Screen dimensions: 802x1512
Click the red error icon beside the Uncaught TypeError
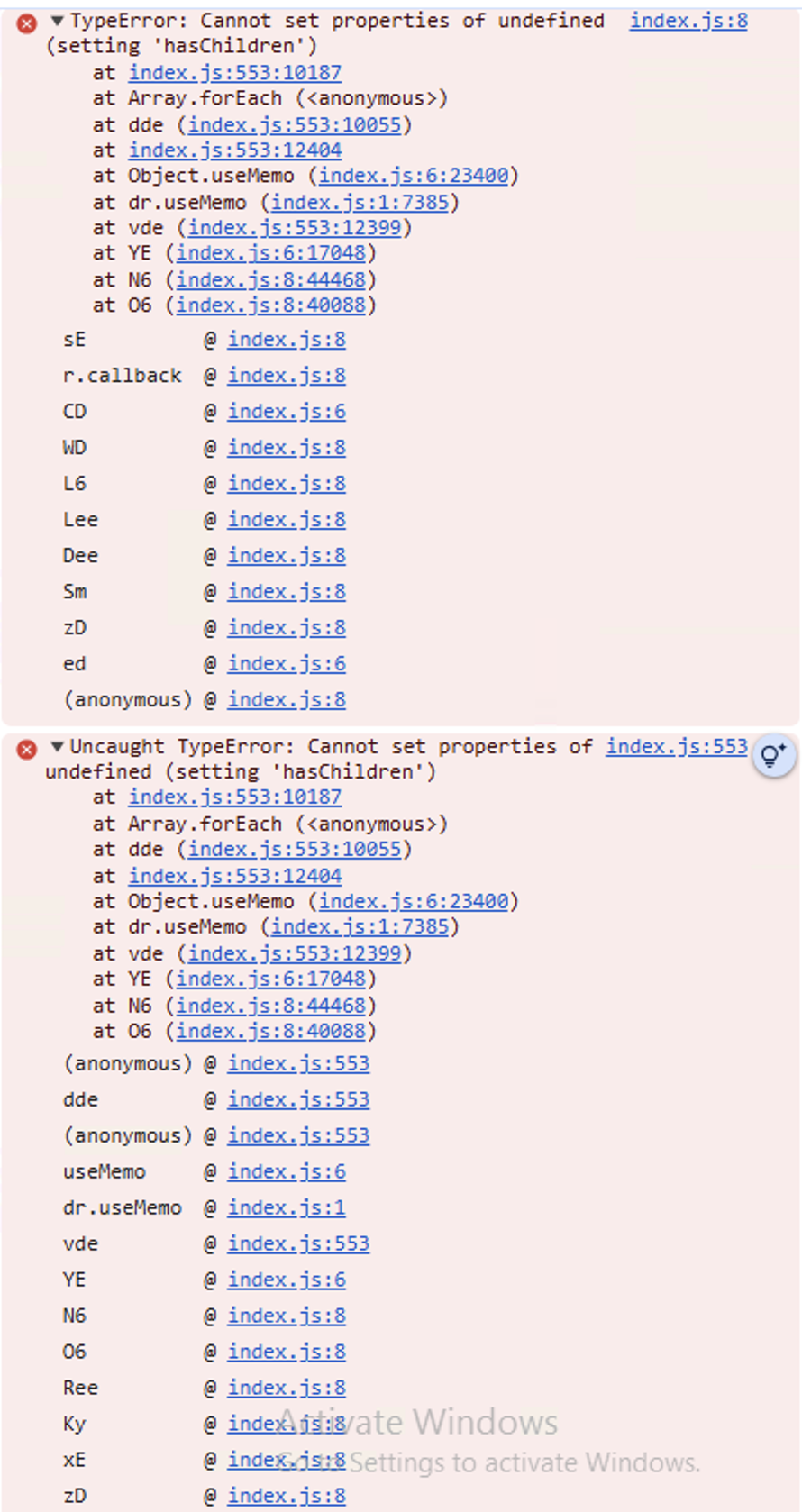click(x=27, y=749)
